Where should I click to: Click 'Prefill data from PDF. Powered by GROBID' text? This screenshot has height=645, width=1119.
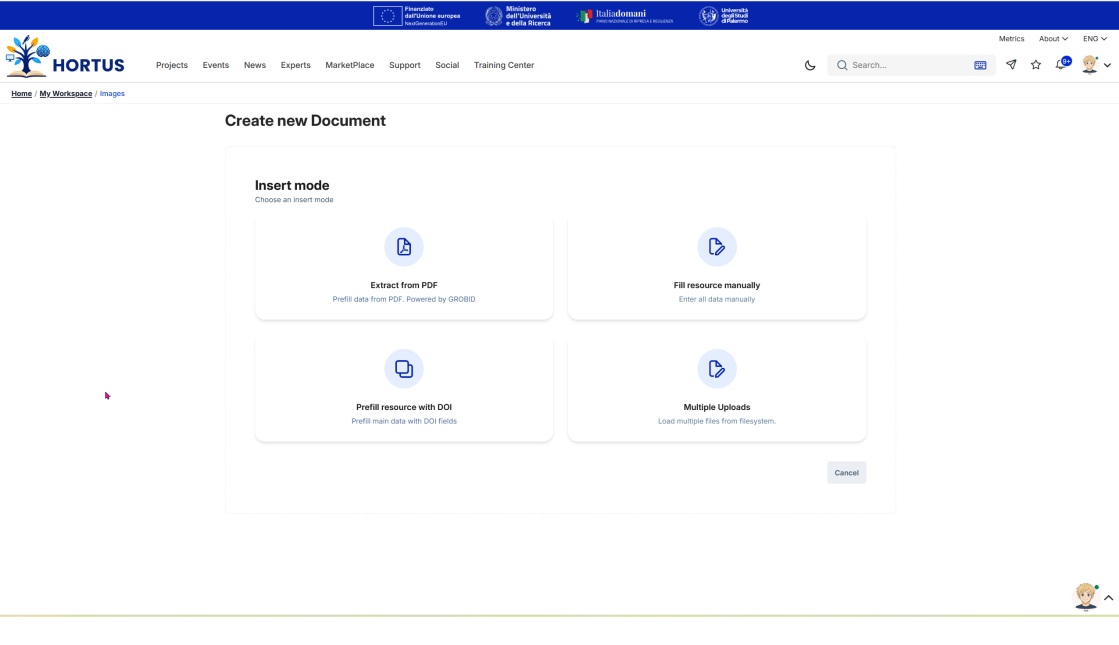(404, 299)
